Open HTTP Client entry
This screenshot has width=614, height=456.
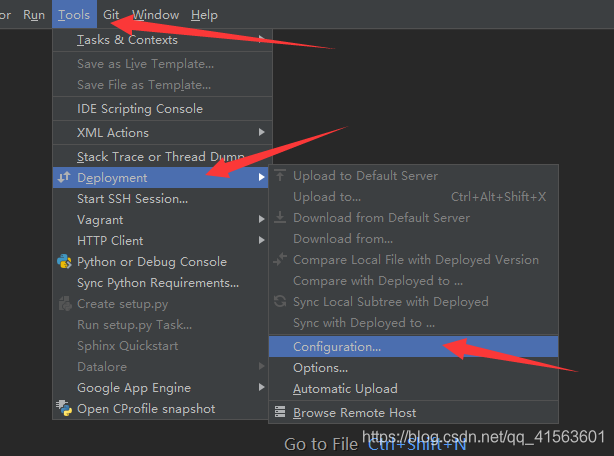click(x=161, y=241)
